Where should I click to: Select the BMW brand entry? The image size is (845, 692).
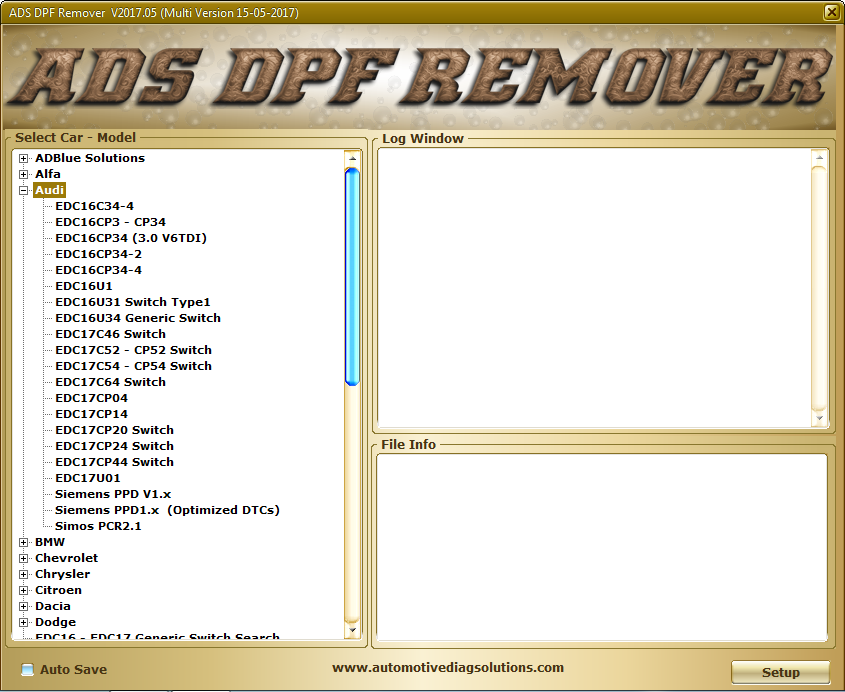(x=50, y=542)
